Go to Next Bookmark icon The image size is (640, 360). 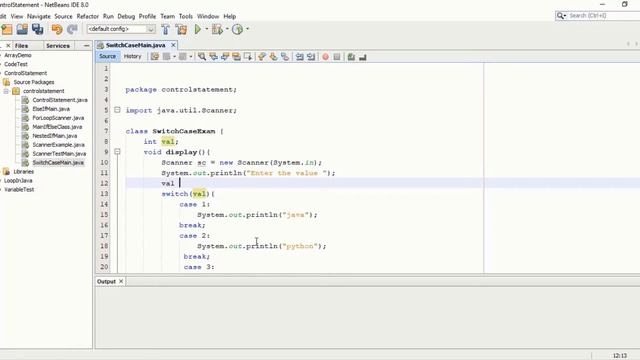pyautogui.click(x=273, y=57)
